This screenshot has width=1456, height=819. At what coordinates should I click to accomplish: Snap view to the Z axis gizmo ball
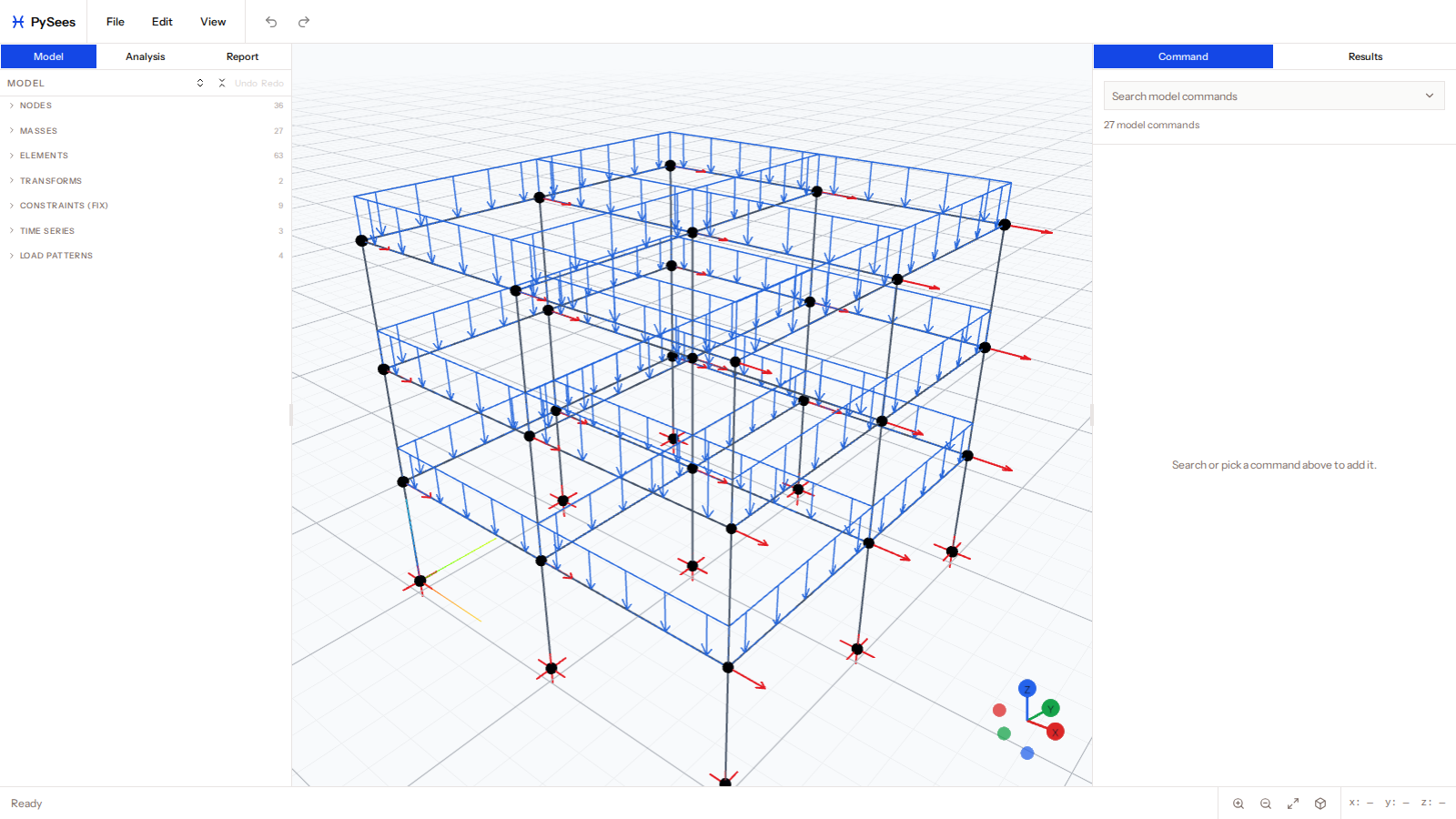click(1027, 689)
